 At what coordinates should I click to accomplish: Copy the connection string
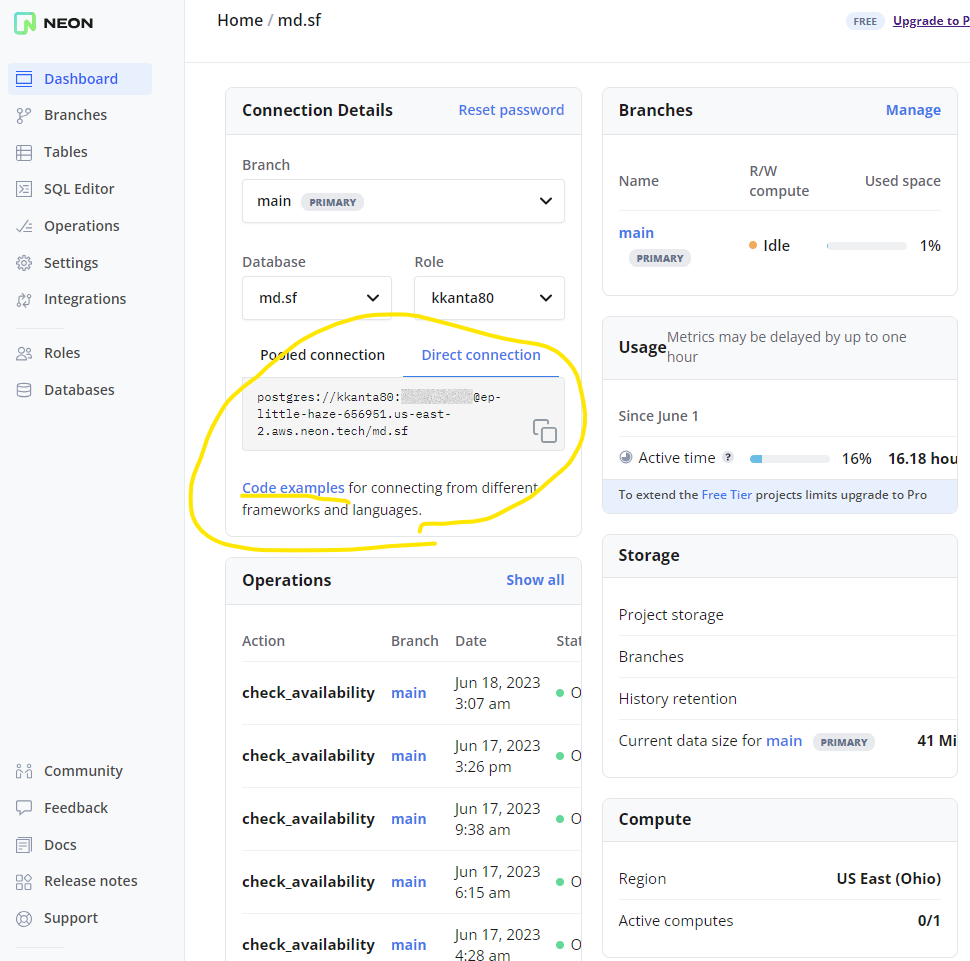(544, 431)
